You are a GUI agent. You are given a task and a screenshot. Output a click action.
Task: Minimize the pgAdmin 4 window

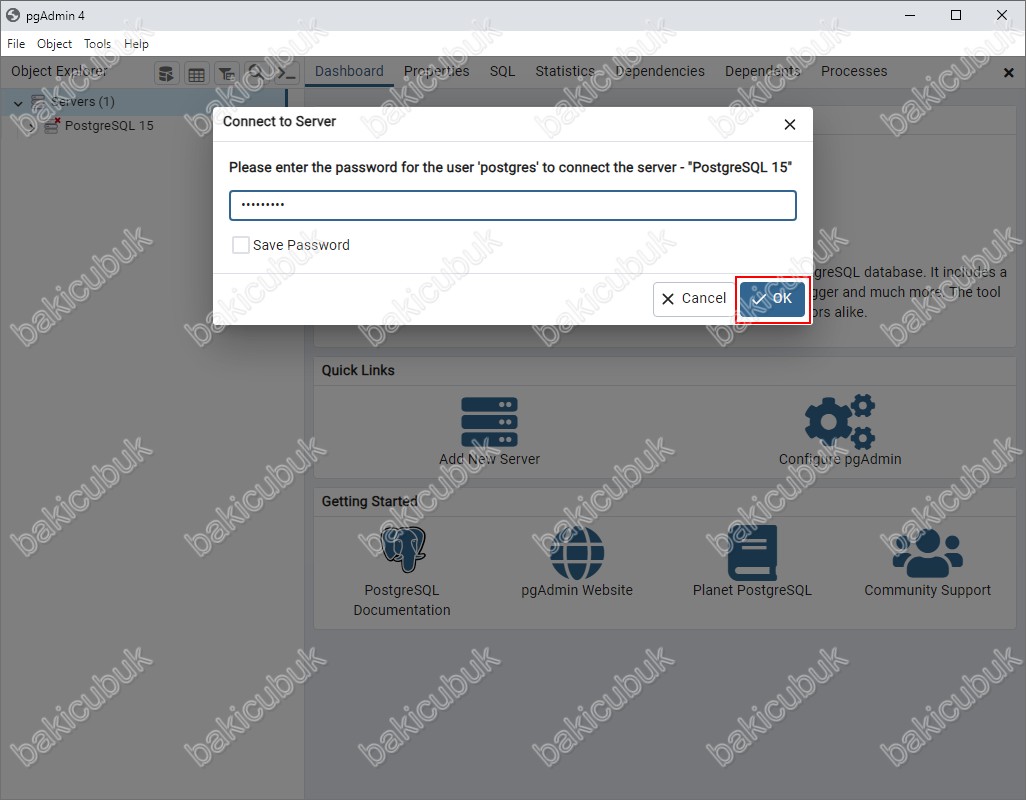910,15
